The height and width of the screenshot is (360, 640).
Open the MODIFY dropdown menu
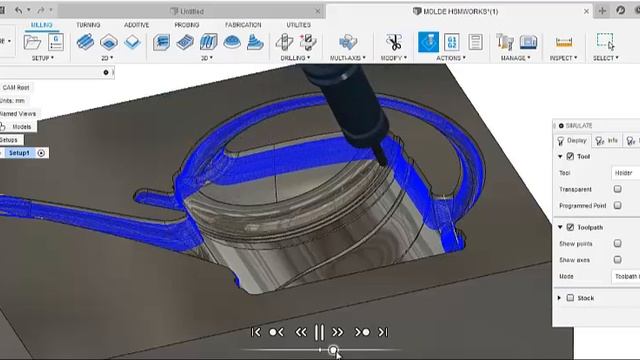[x=394, y=58]
